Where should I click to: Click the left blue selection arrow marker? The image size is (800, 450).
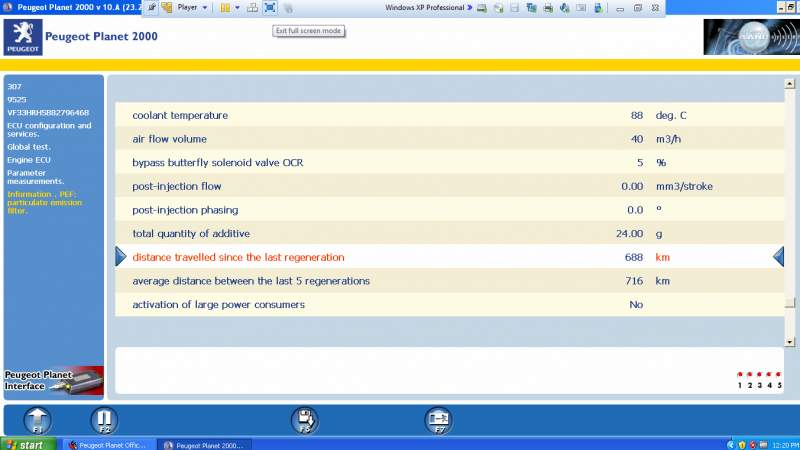[120, 256]
